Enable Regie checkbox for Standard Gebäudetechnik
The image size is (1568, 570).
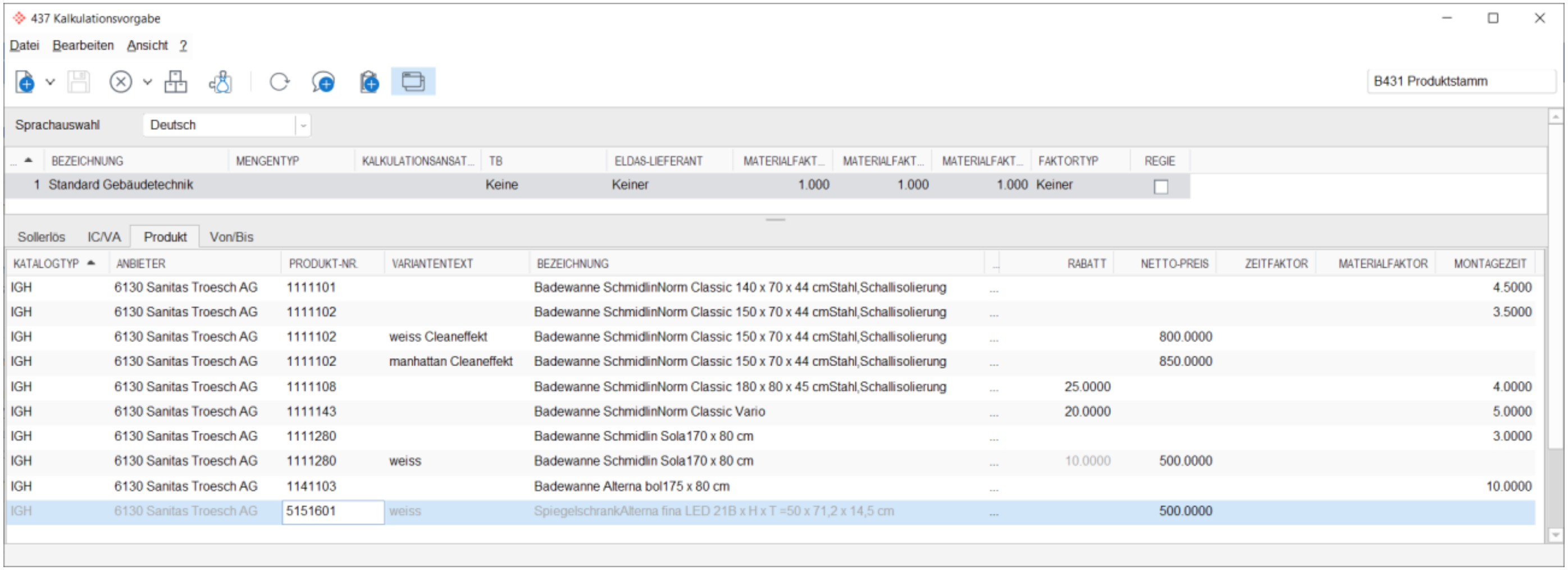(1161, 186)
